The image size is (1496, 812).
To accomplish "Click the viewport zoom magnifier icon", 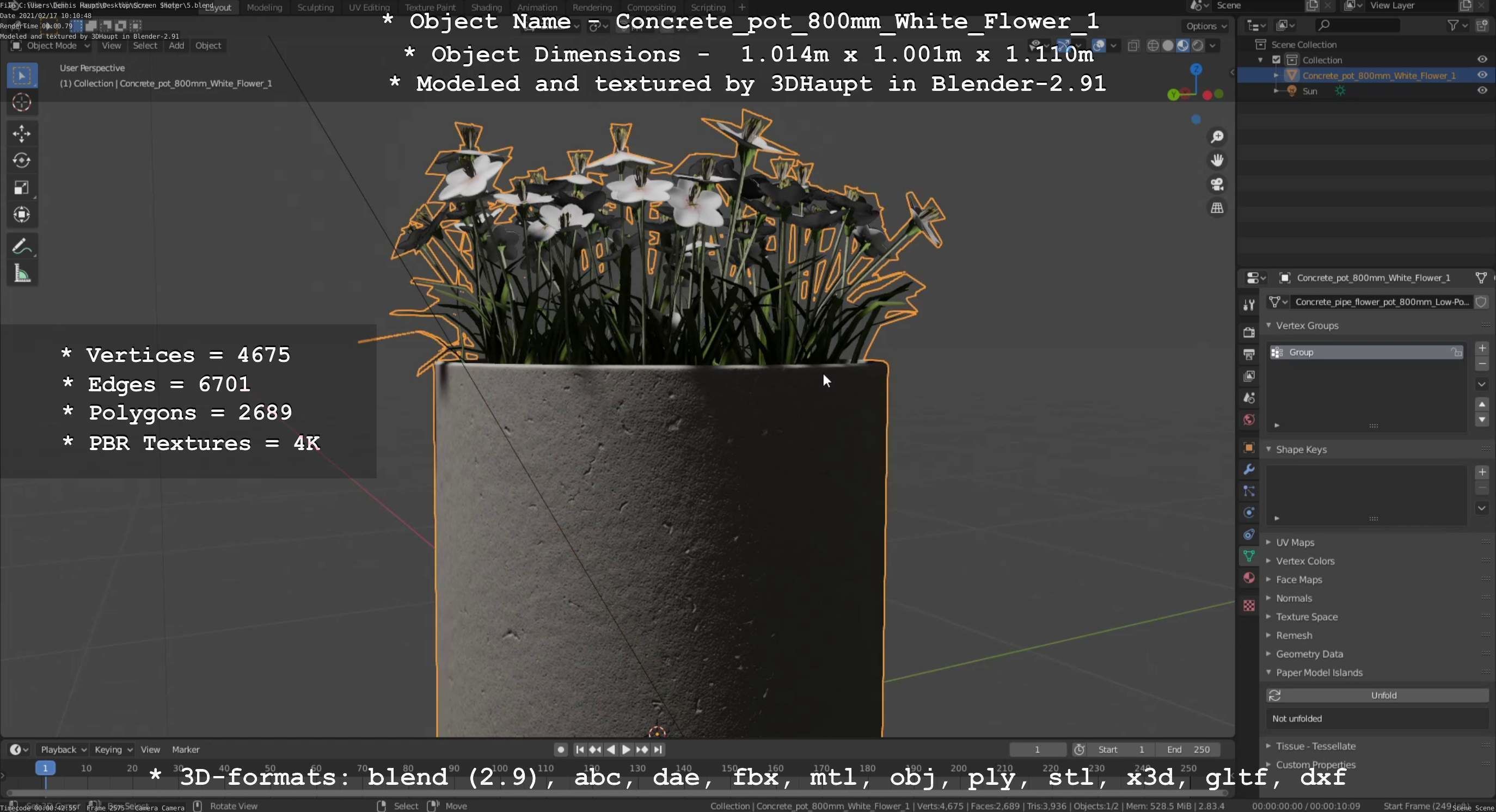I will click(x=1217, y=137).
